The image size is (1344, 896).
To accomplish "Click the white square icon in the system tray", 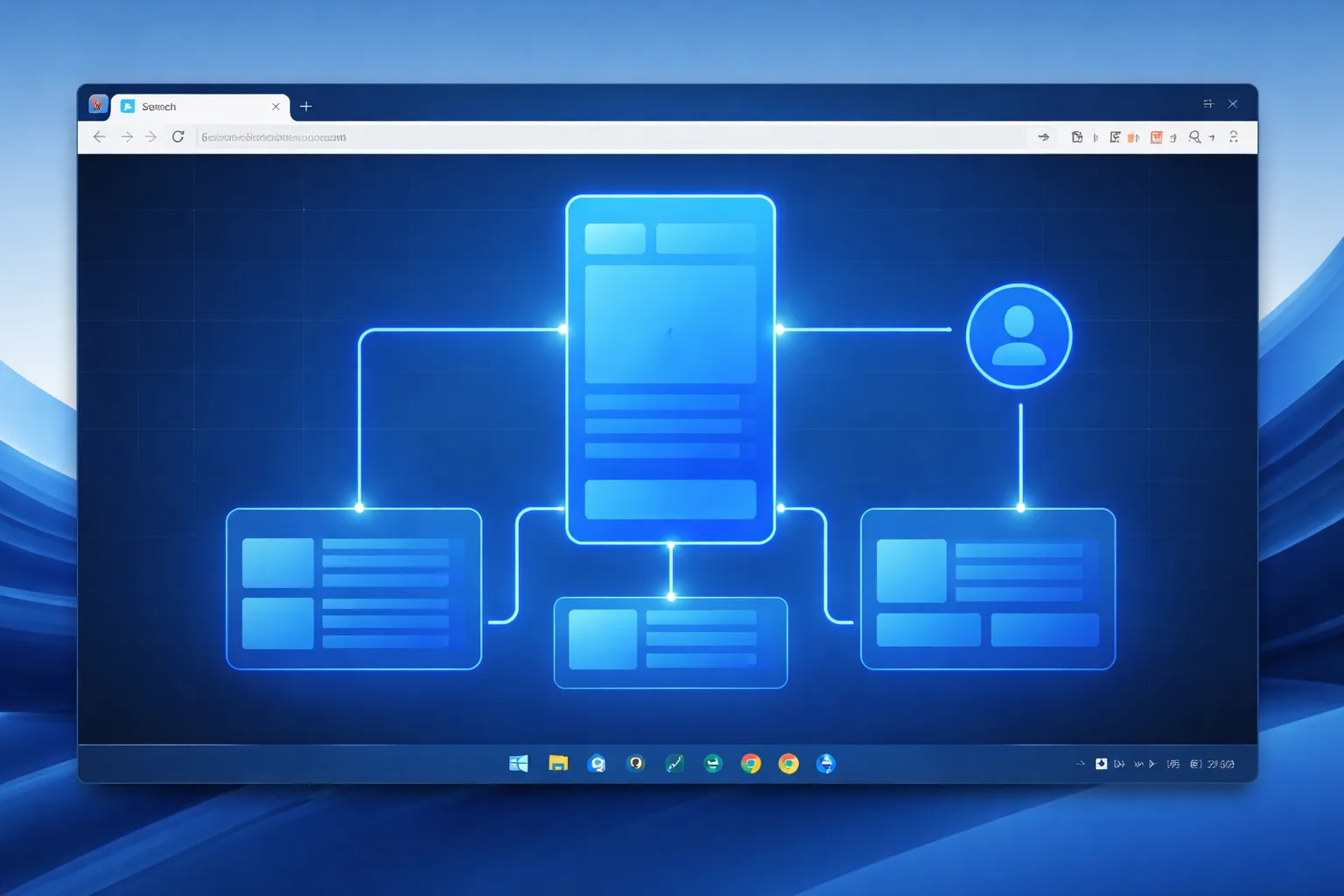I will click(x=1102, y=764).
